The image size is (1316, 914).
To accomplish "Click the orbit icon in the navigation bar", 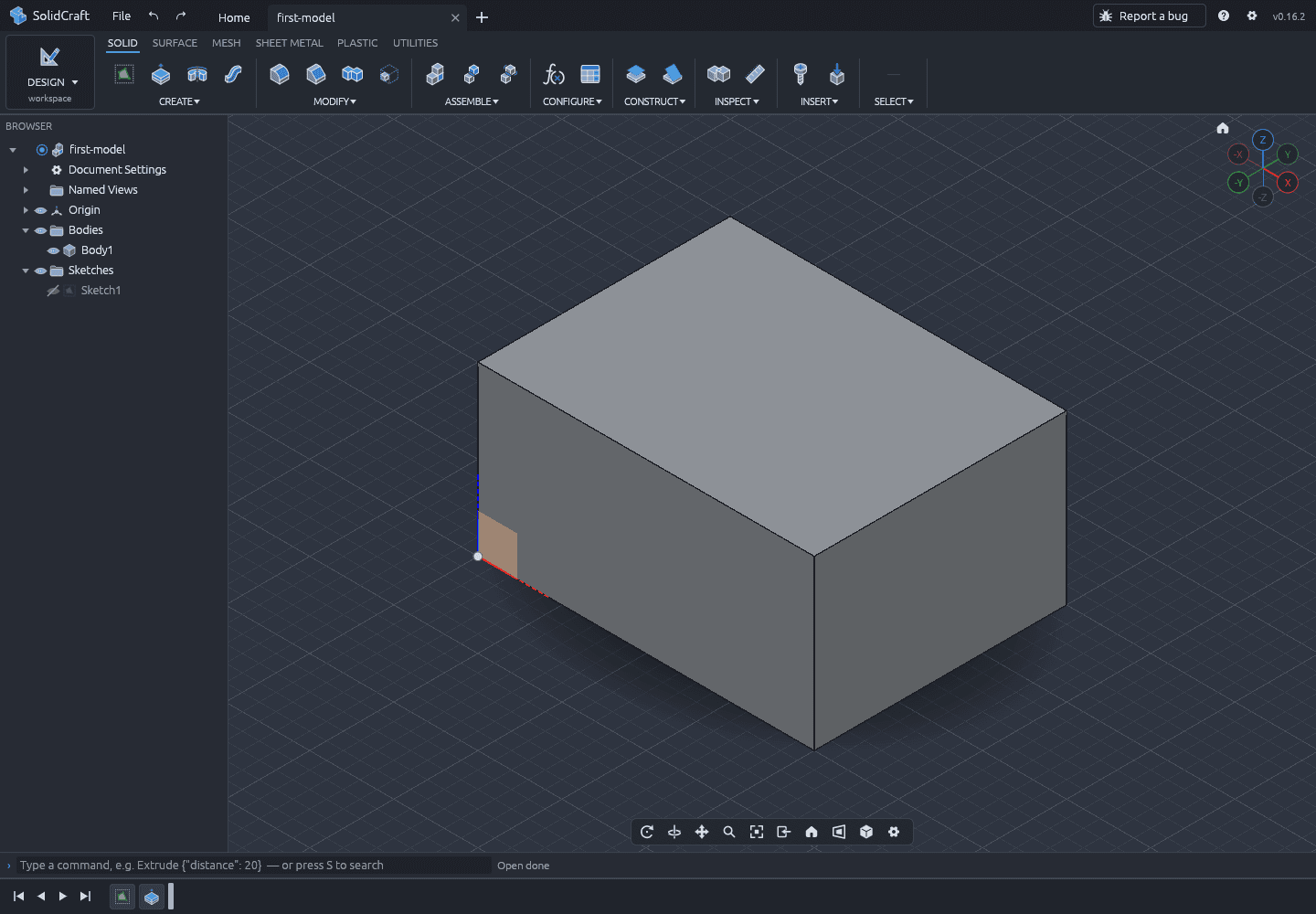I will point(647,832).
